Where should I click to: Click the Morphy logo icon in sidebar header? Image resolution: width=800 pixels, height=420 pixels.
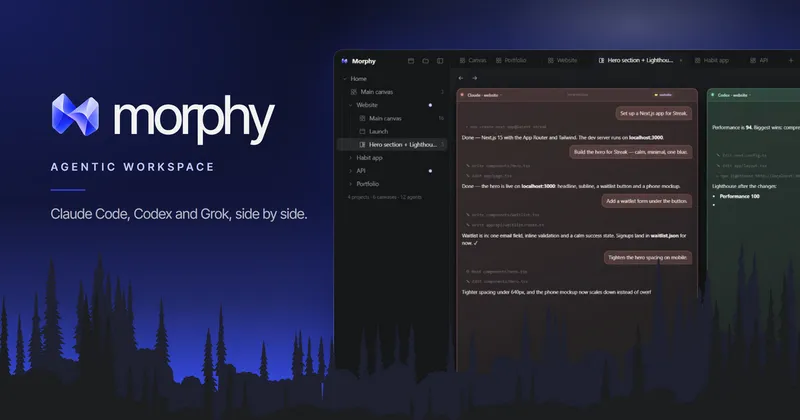(x=344, y=61)
